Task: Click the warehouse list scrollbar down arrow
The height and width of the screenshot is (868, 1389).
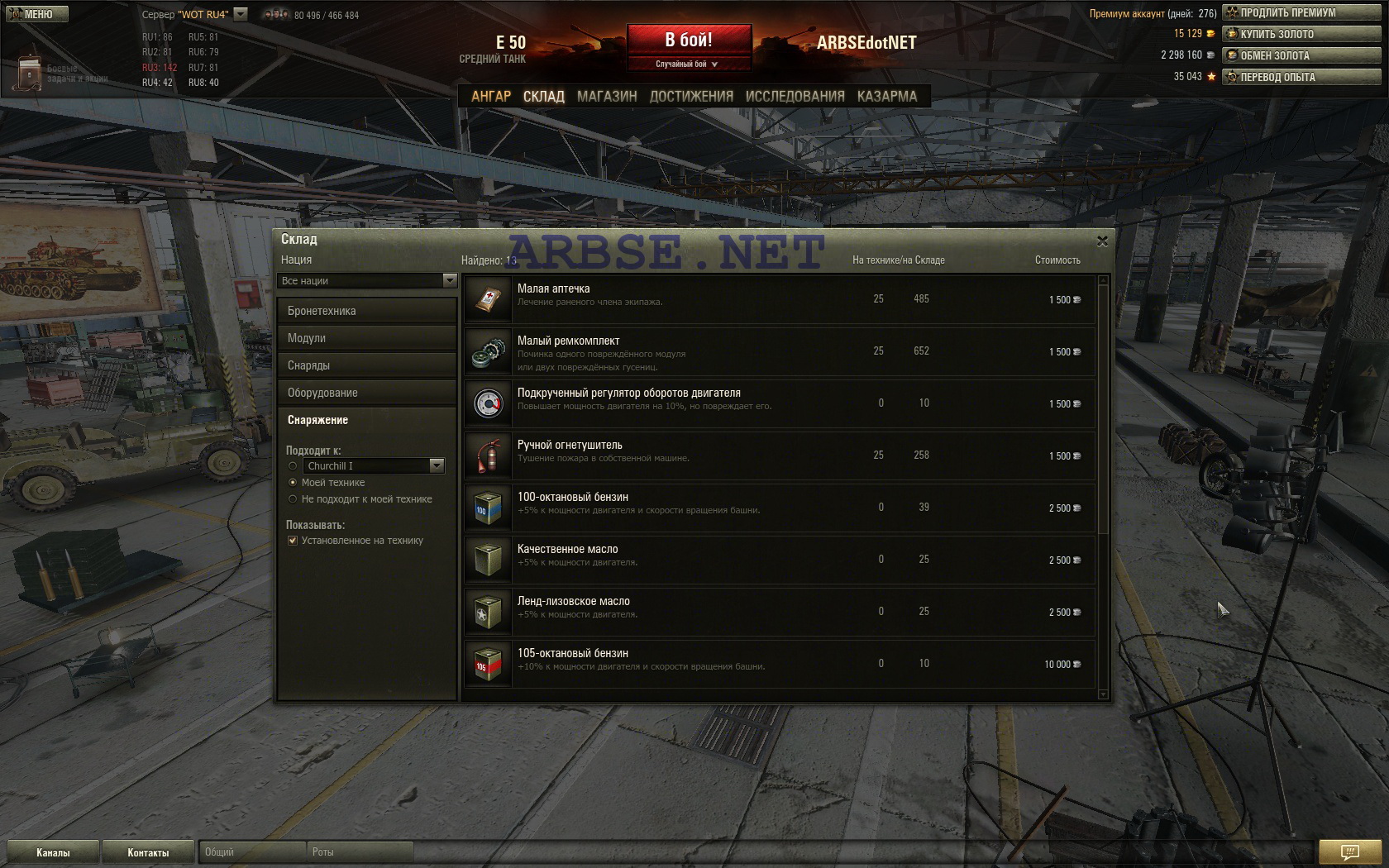Action: [x=1102, y=694]
